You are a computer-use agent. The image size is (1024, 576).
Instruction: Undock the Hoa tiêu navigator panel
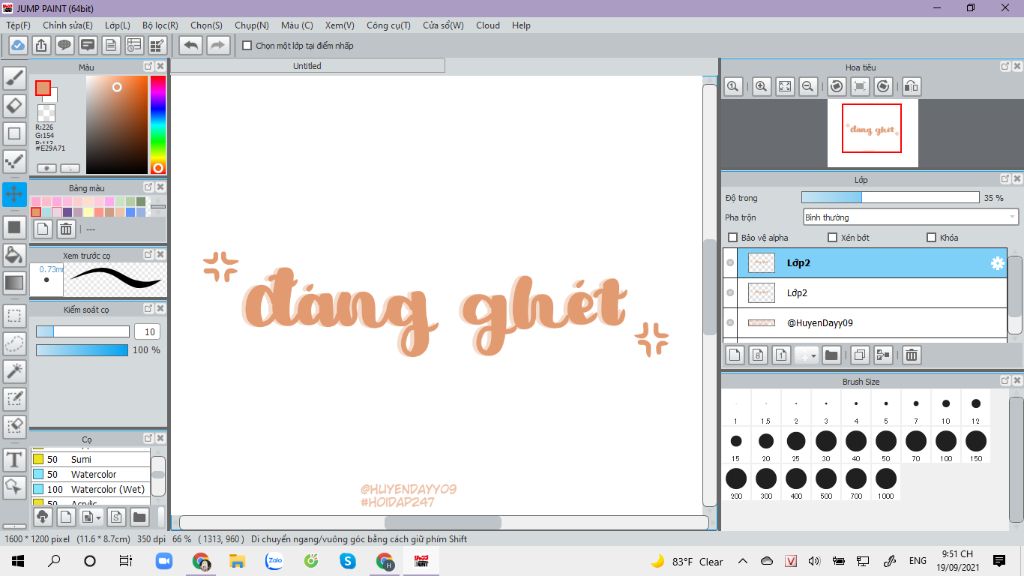coord(1005,67)
